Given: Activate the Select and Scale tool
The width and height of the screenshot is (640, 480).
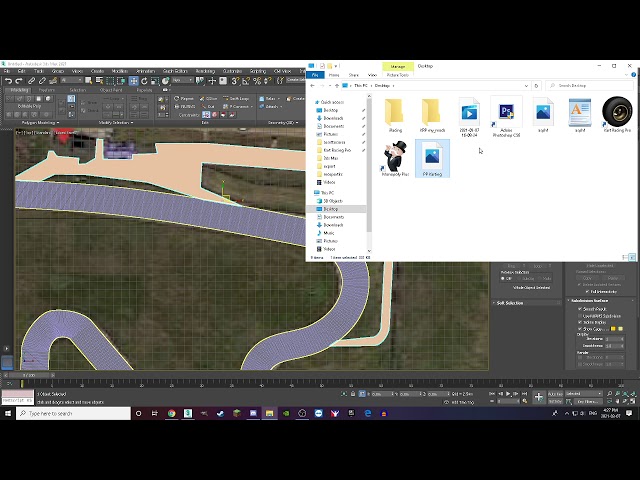Looking at the screenshot, I should [155, 81].
